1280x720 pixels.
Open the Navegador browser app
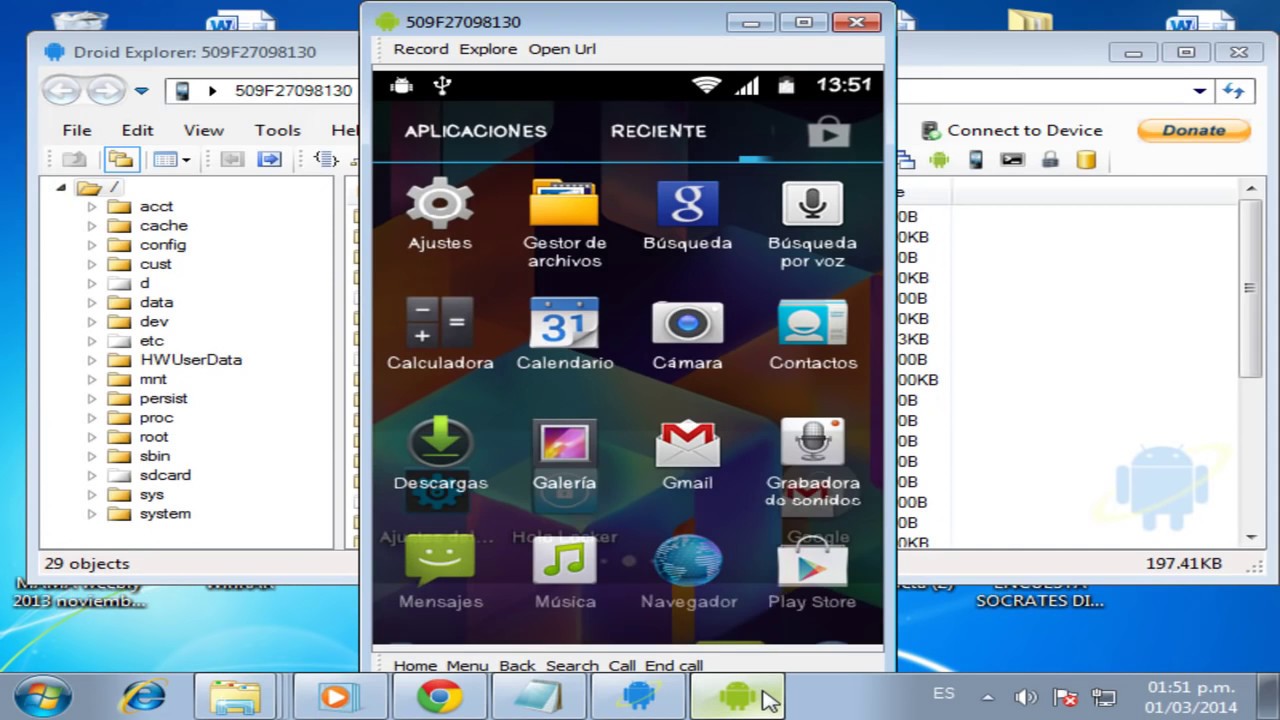point(687,573)
